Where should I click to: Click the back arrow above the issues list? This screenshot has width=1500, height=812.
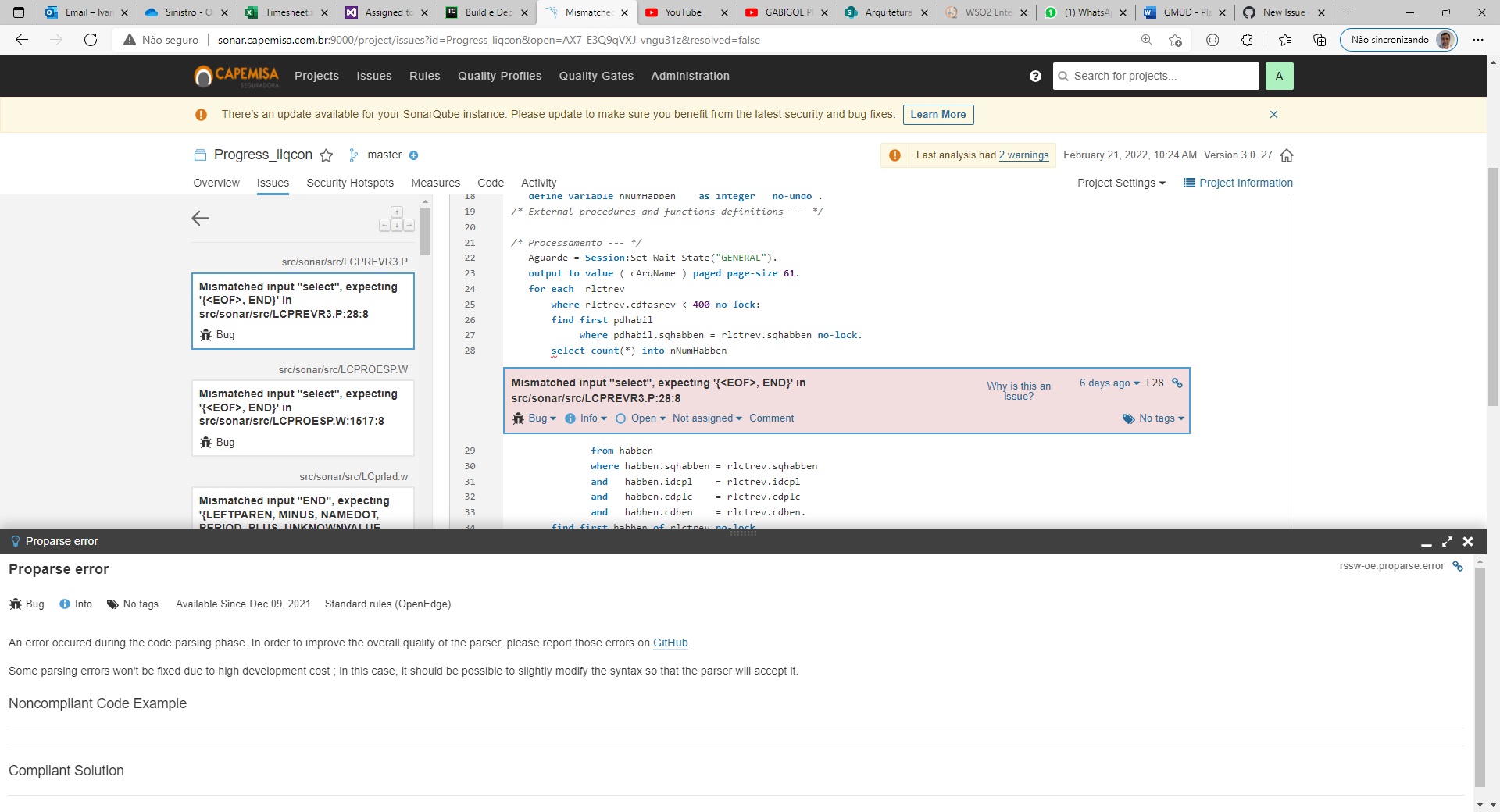[201, 219]
